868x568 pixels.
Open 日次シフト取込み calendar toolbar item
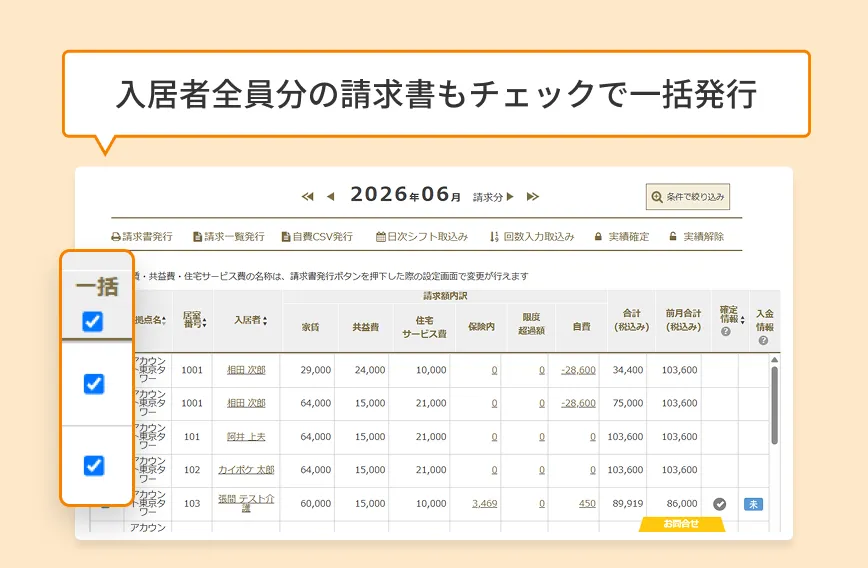click(x=422, y=236)
